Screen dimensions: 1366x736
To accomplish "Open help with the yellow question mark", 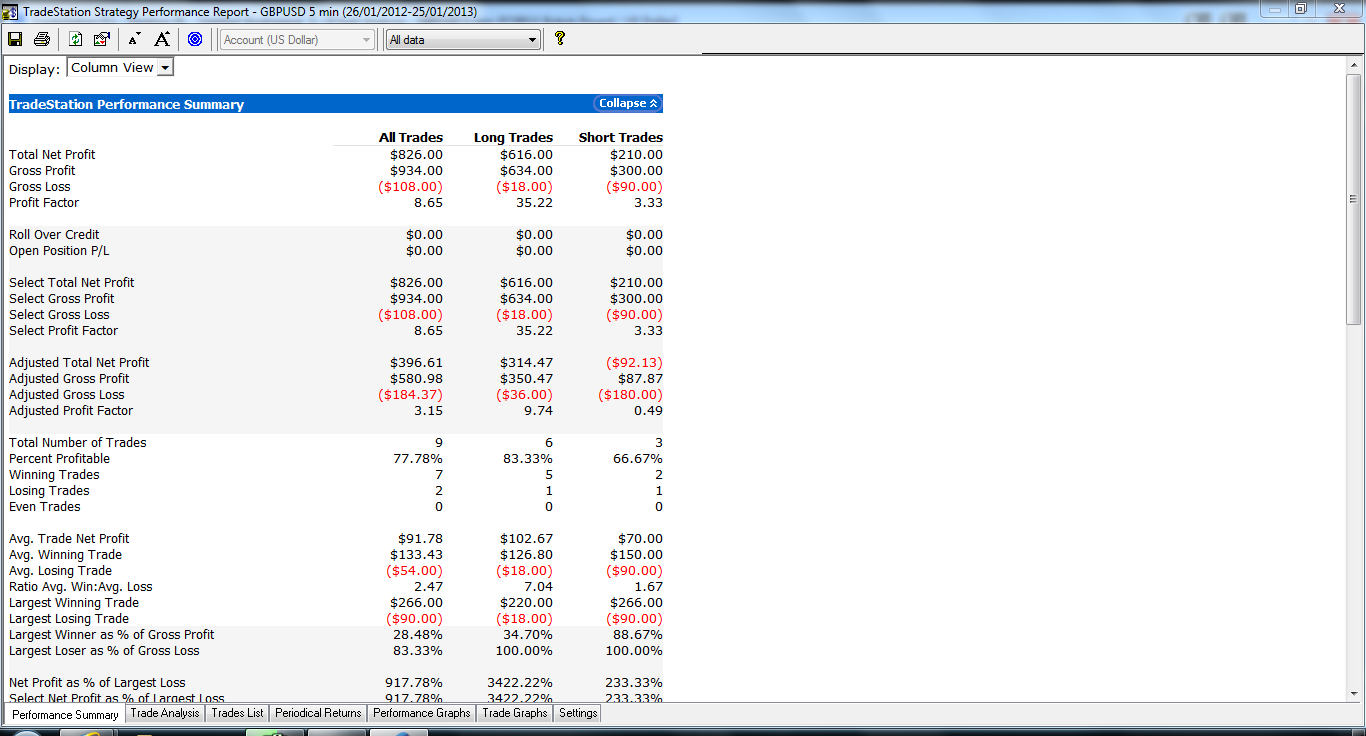I will click(559, 38).
